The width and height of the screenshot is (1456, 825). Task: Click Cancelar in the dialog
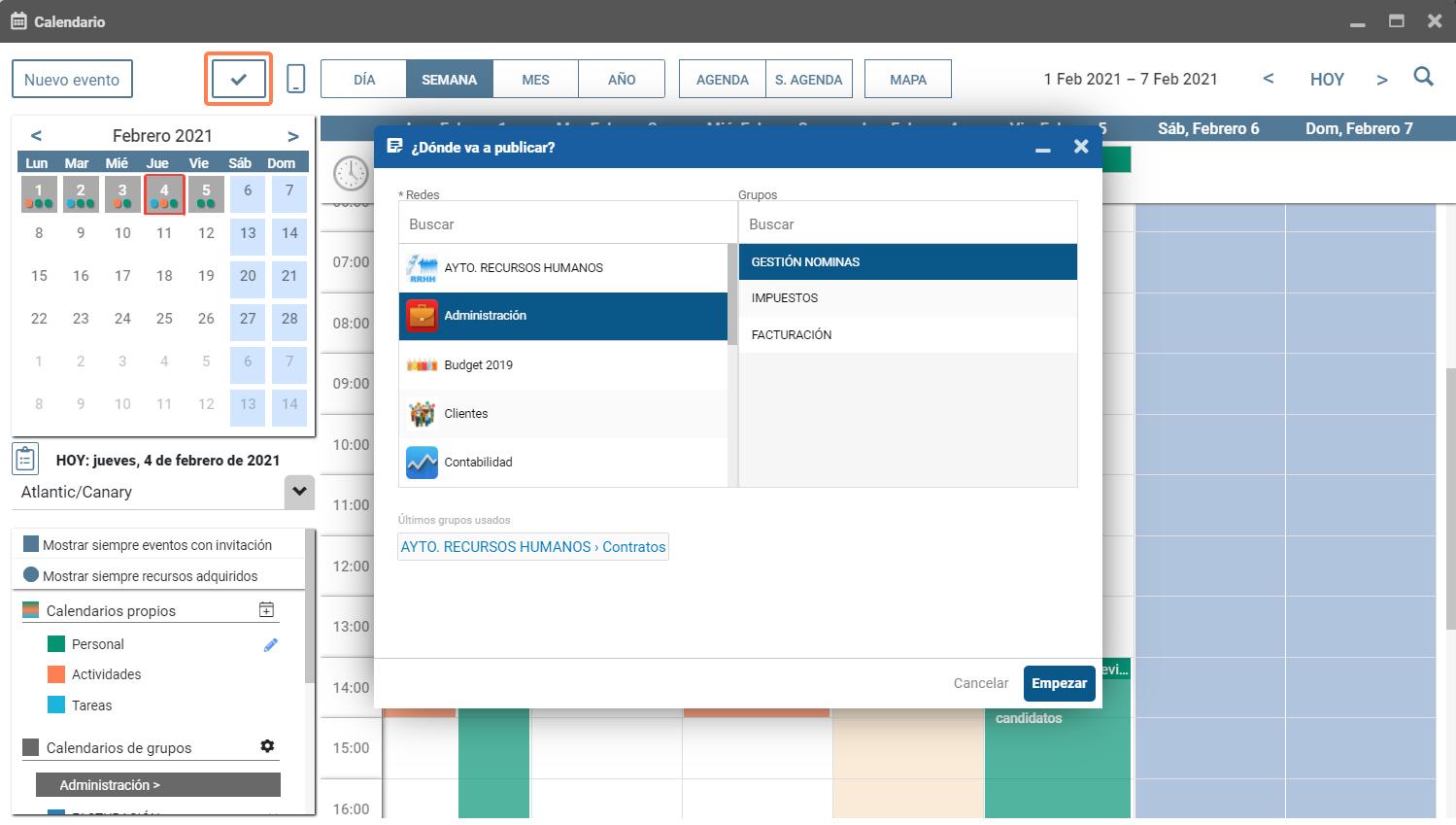[981, 683]
